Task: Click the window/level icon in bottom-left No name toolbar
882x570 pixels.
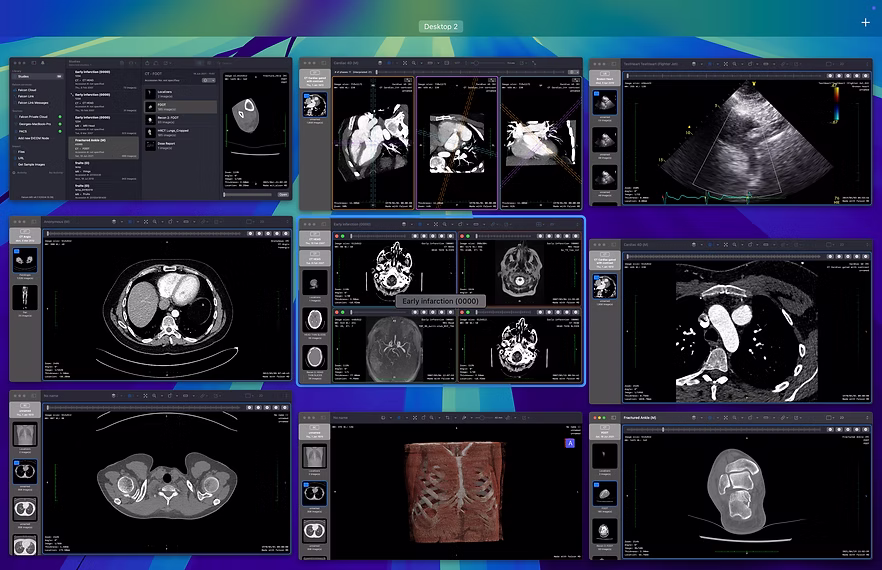Action: 114,396
